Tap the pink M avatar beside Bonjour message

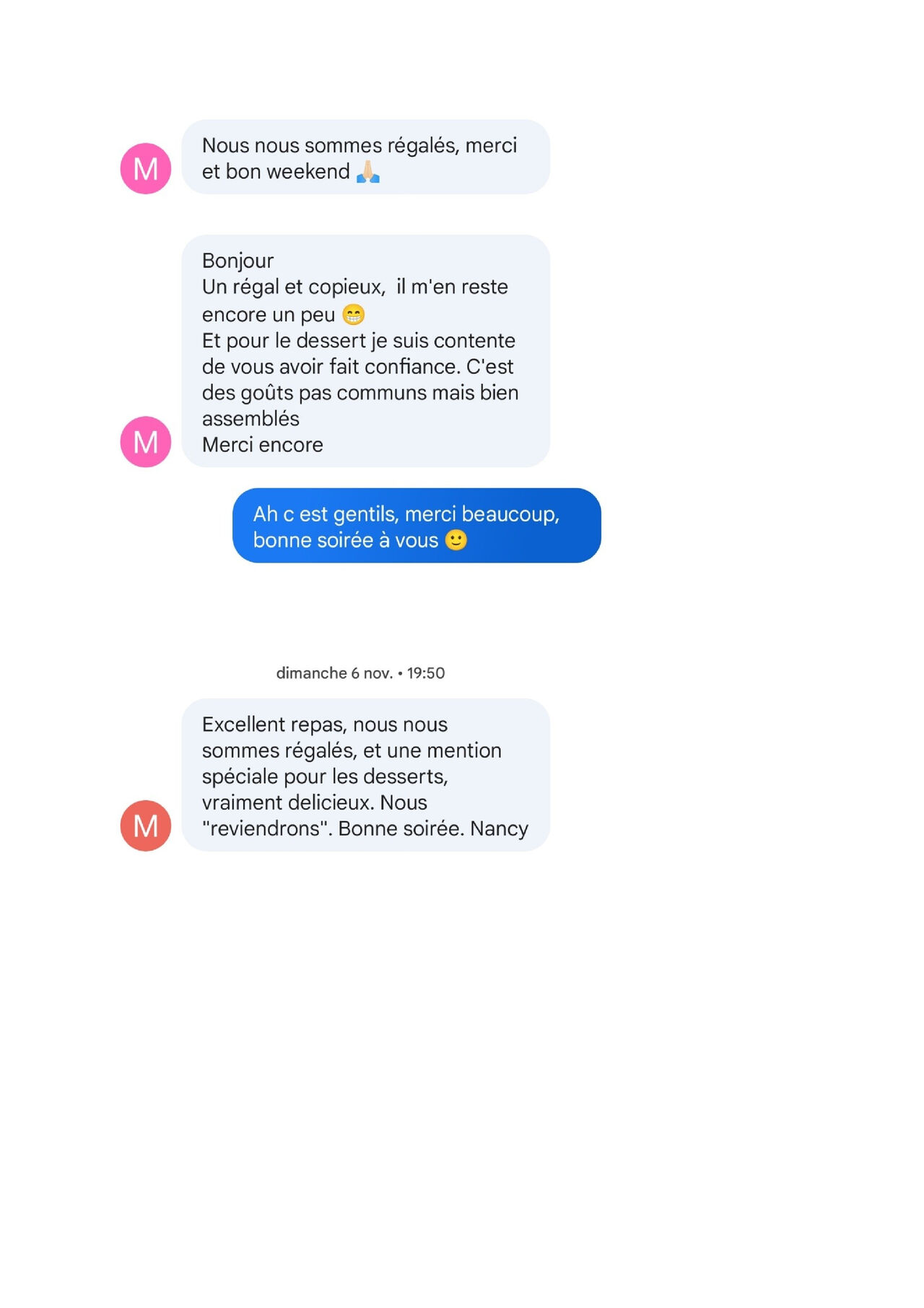pos(146,441)
